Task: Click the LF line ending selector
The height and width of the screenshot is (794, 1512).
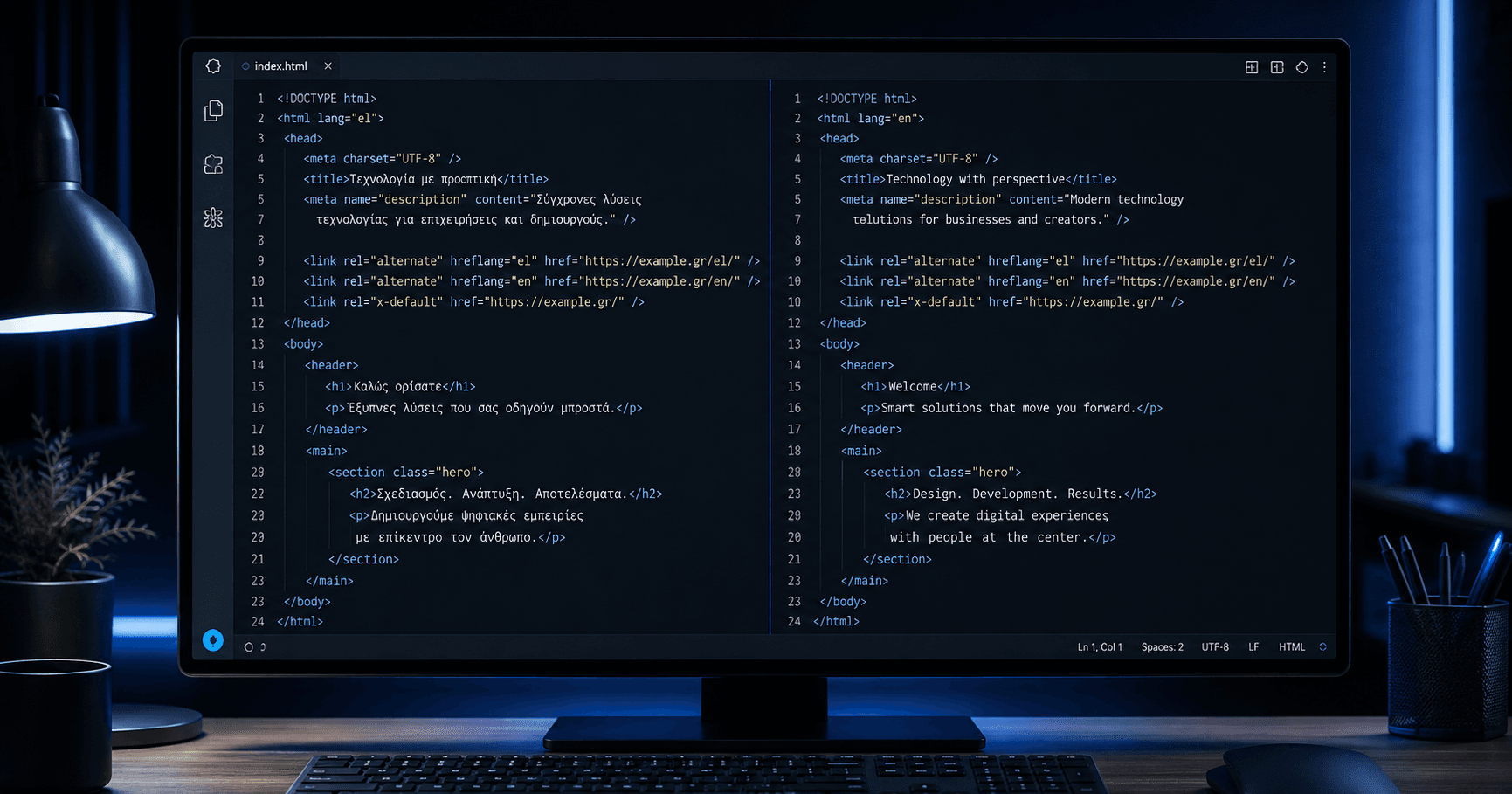Action: tap(1253, 647)
